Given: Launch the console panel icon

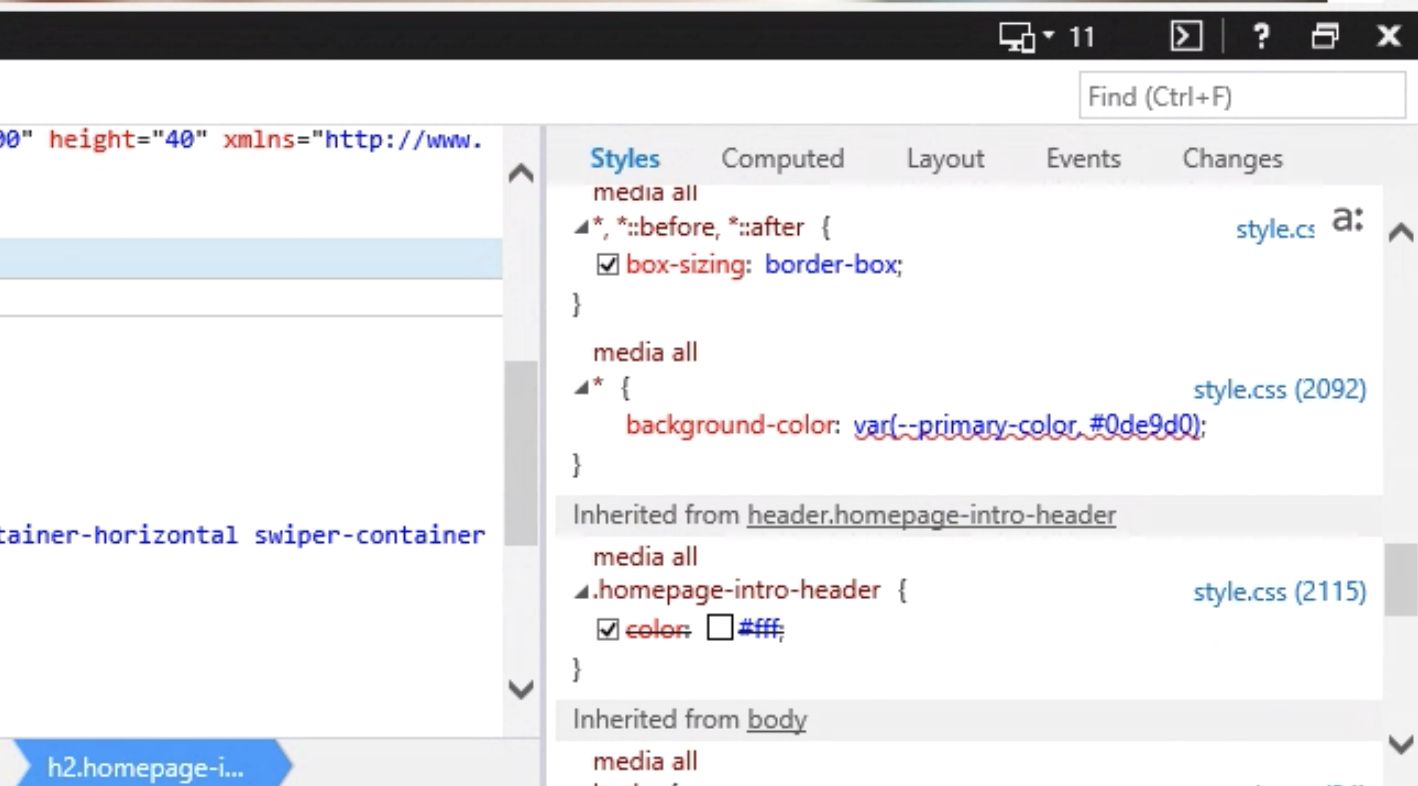Looking at the screenshot, I should click(x=1185, y=36).
